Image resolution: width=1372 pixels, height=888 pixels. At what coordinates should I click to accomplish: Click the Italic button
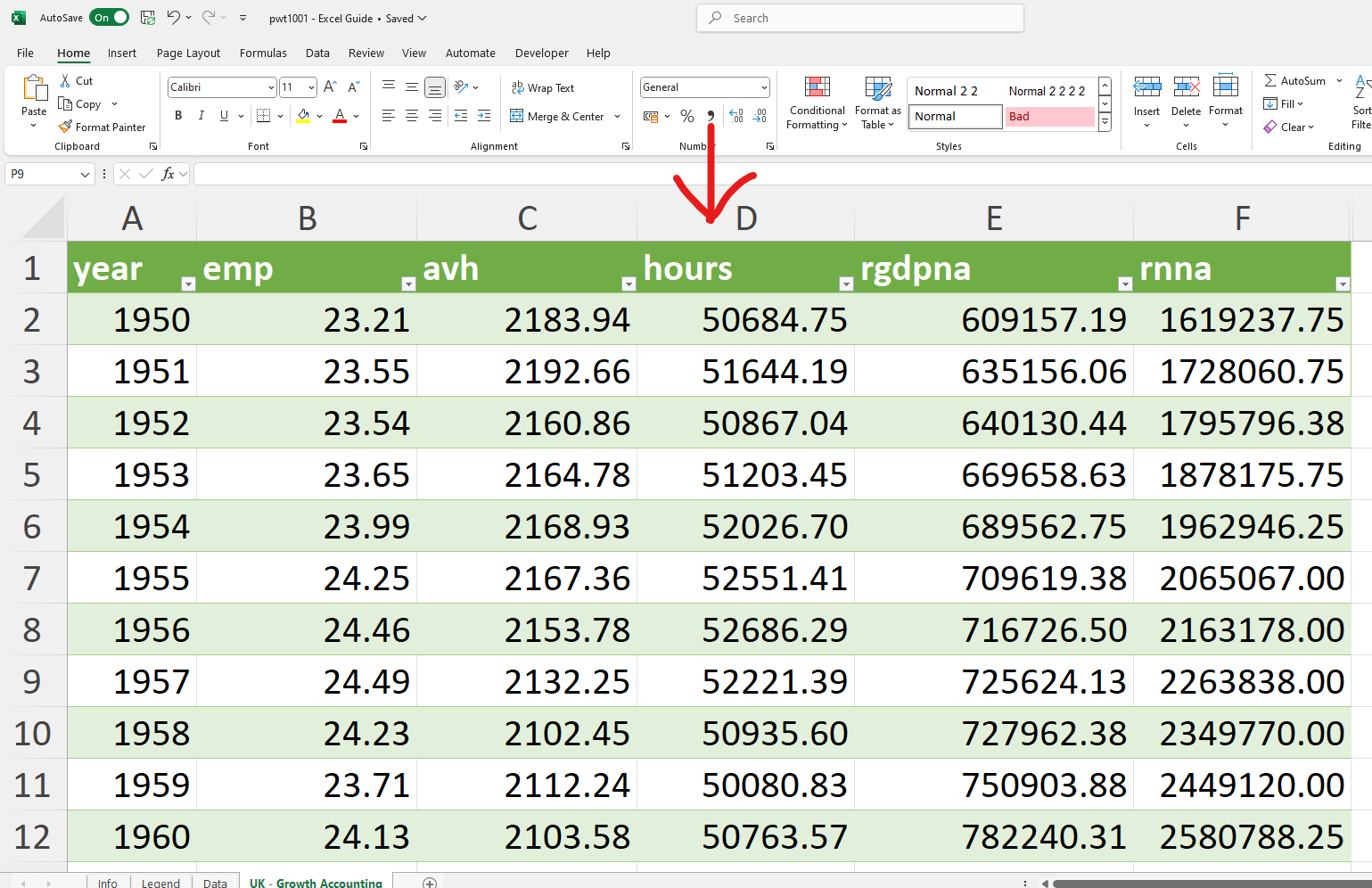pos(201,116)
